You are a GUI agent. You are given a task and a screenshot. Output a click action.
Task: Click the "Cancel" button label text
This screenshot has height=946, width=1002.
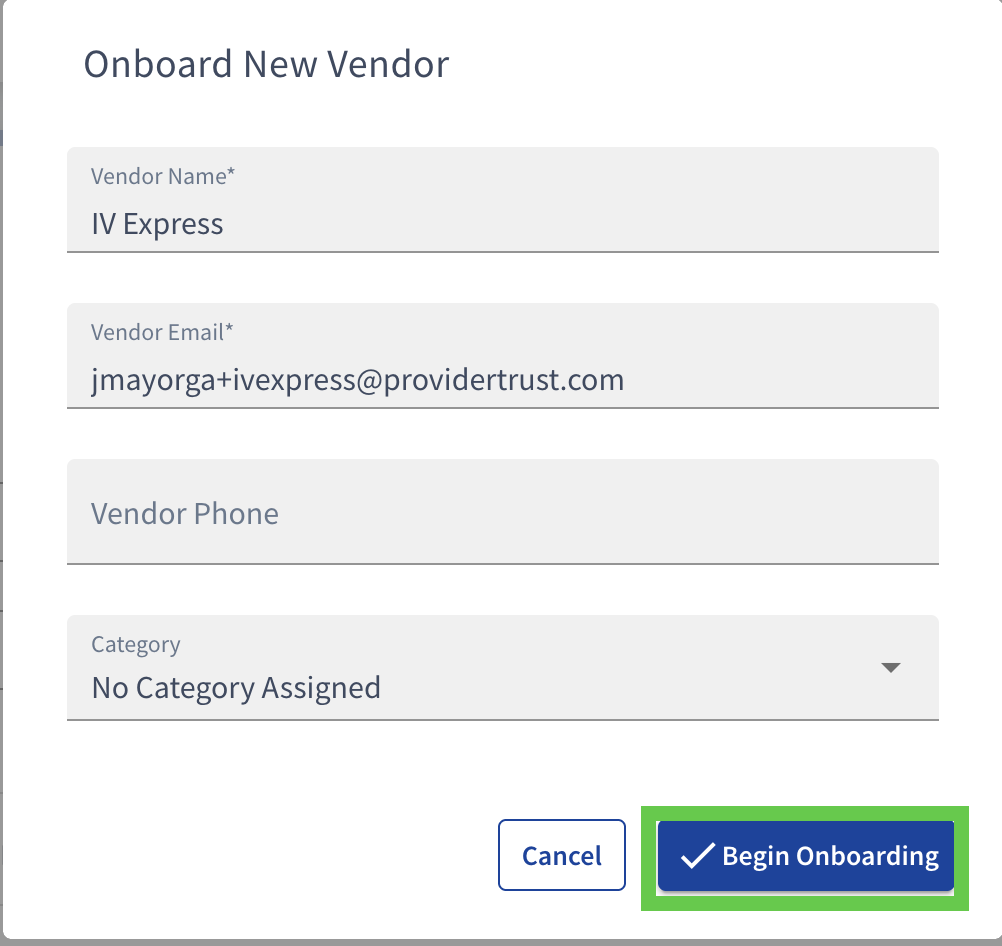click(562, 856)
